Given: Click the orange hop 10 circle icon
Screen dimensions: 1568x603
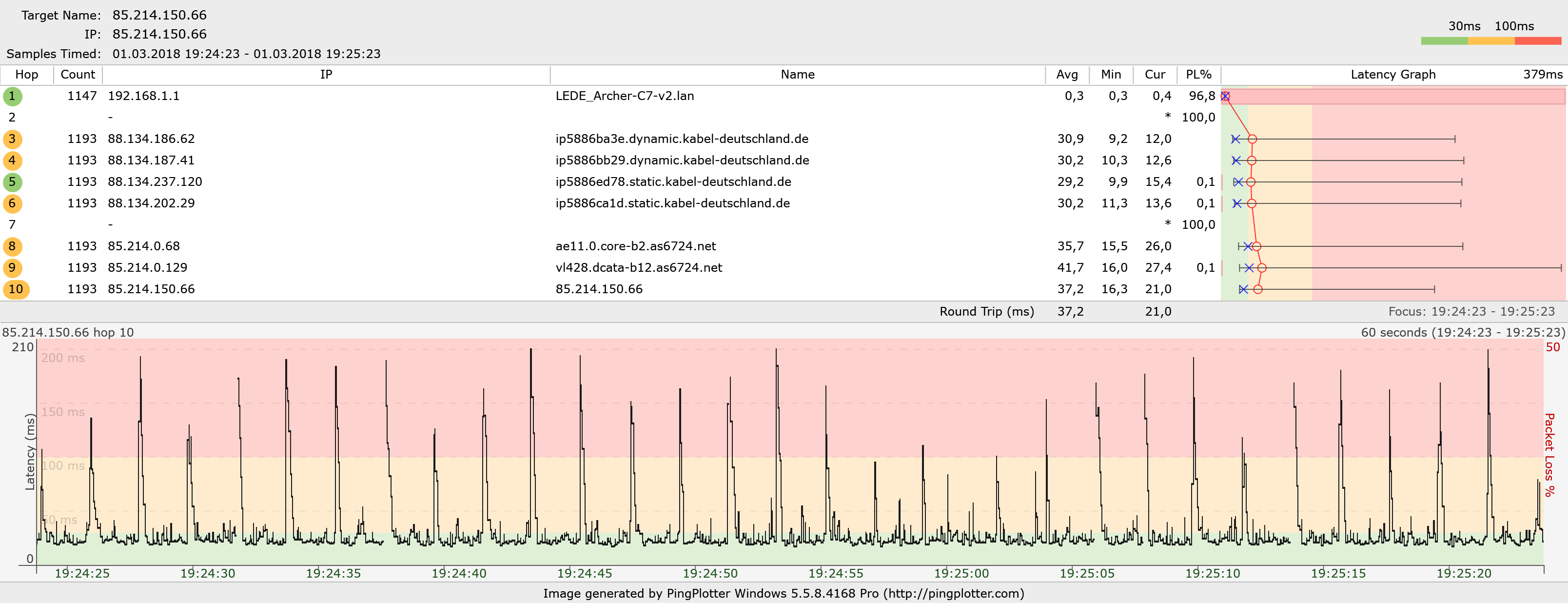Looking at the screenshot, I should [x=16, y=289].
